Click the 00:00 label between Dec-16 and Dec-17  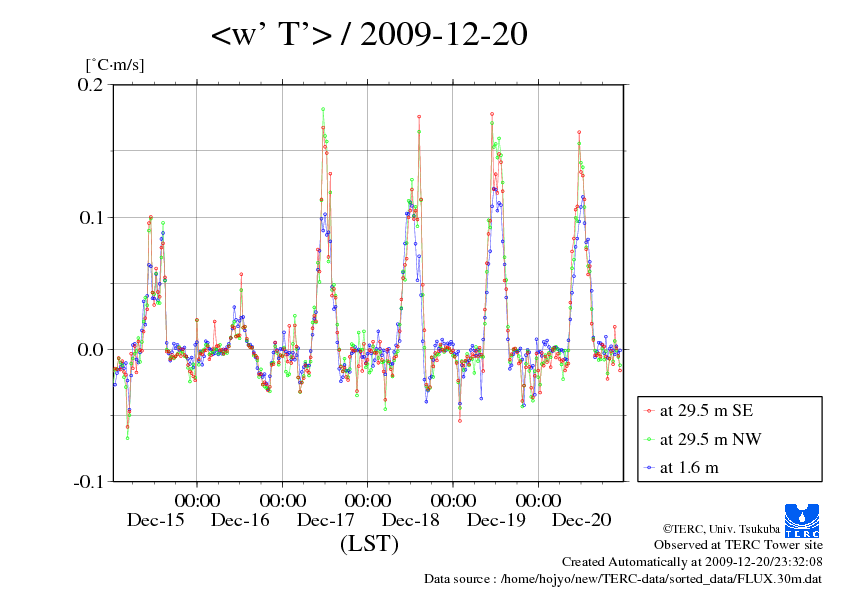point(282,500)
